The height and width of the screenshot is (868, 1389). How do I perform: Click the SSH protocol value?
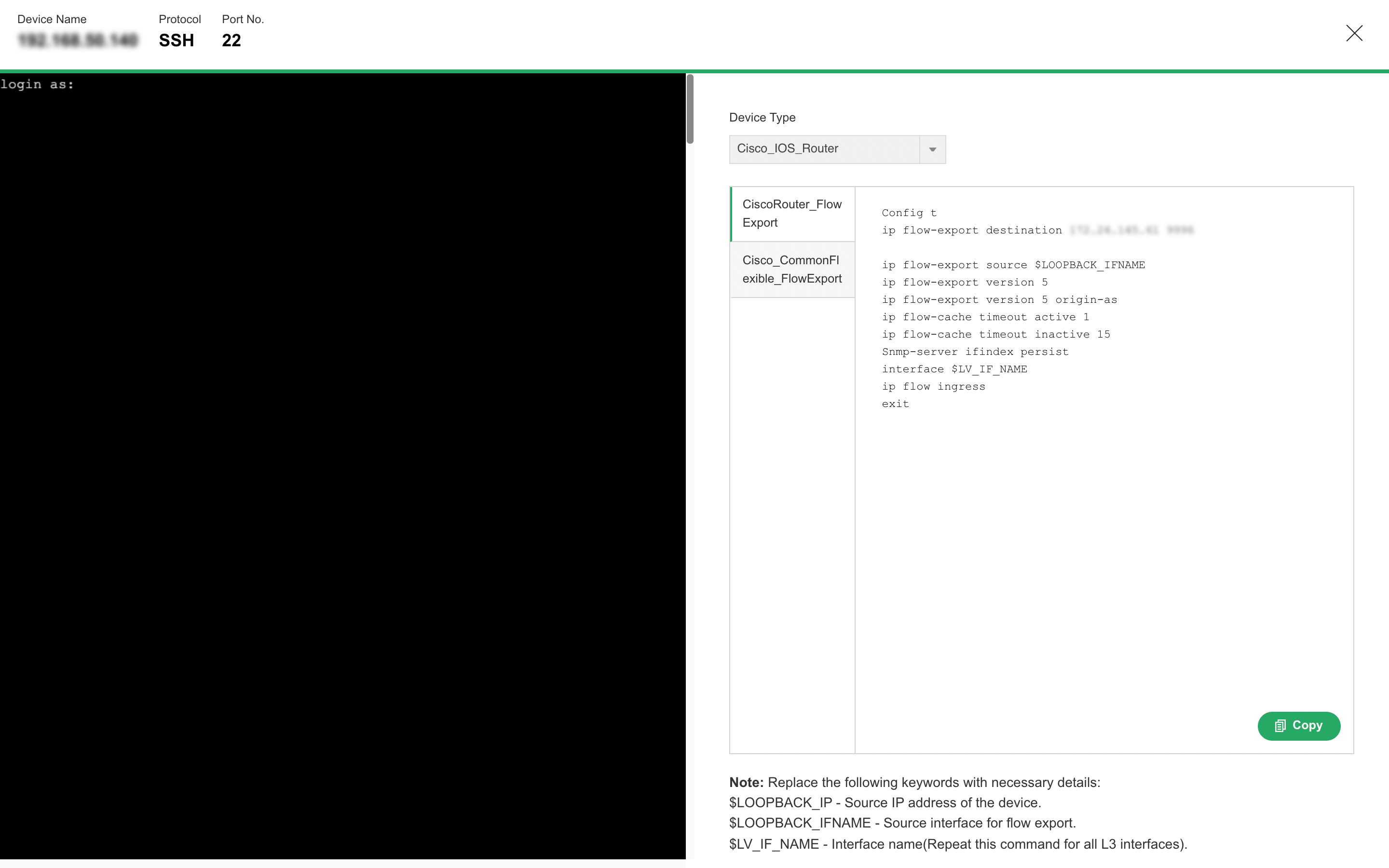pyautogui.click(x=176, y=40)
